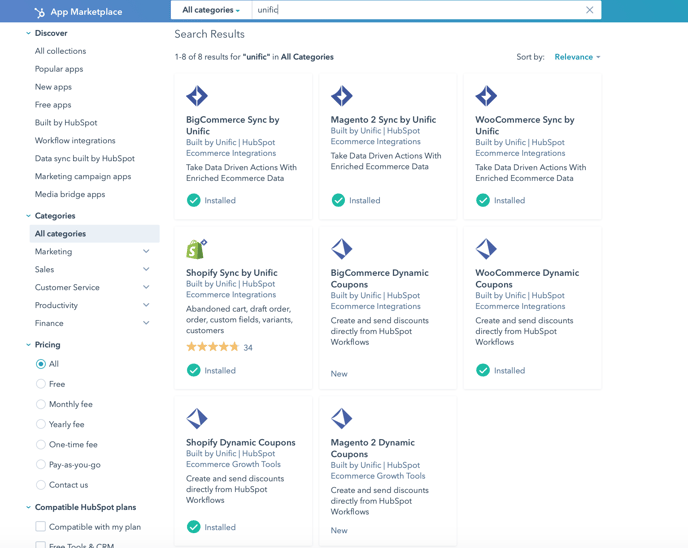This screenshot has width=688, height=548.
Task: Collapse the Categories section
Action: 29,216
